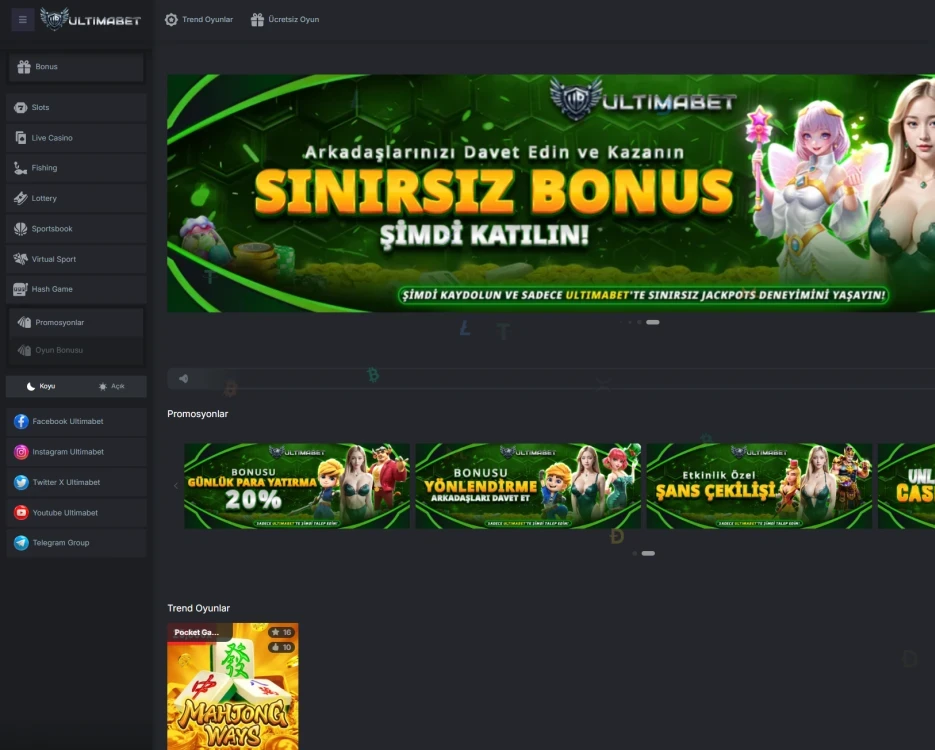Open the Şans Çekilişi promotion banner
935x750 pixels.
tap(759, 486)
